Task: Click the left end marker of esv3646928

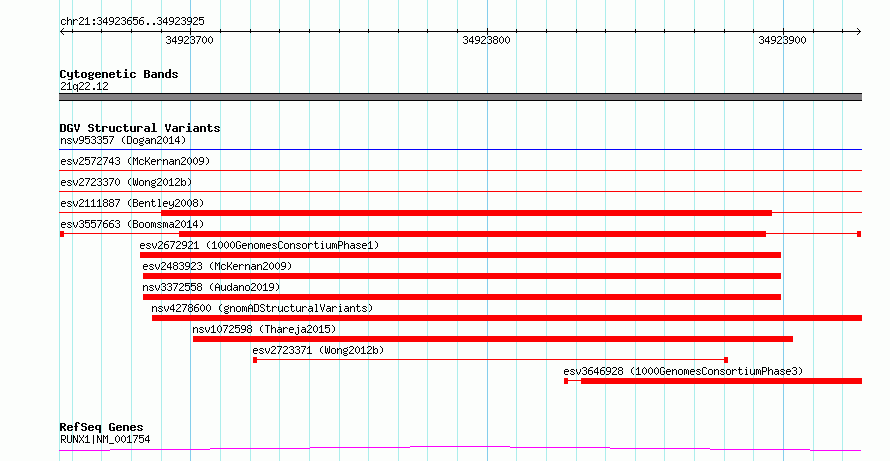Action: coord(566,381)
